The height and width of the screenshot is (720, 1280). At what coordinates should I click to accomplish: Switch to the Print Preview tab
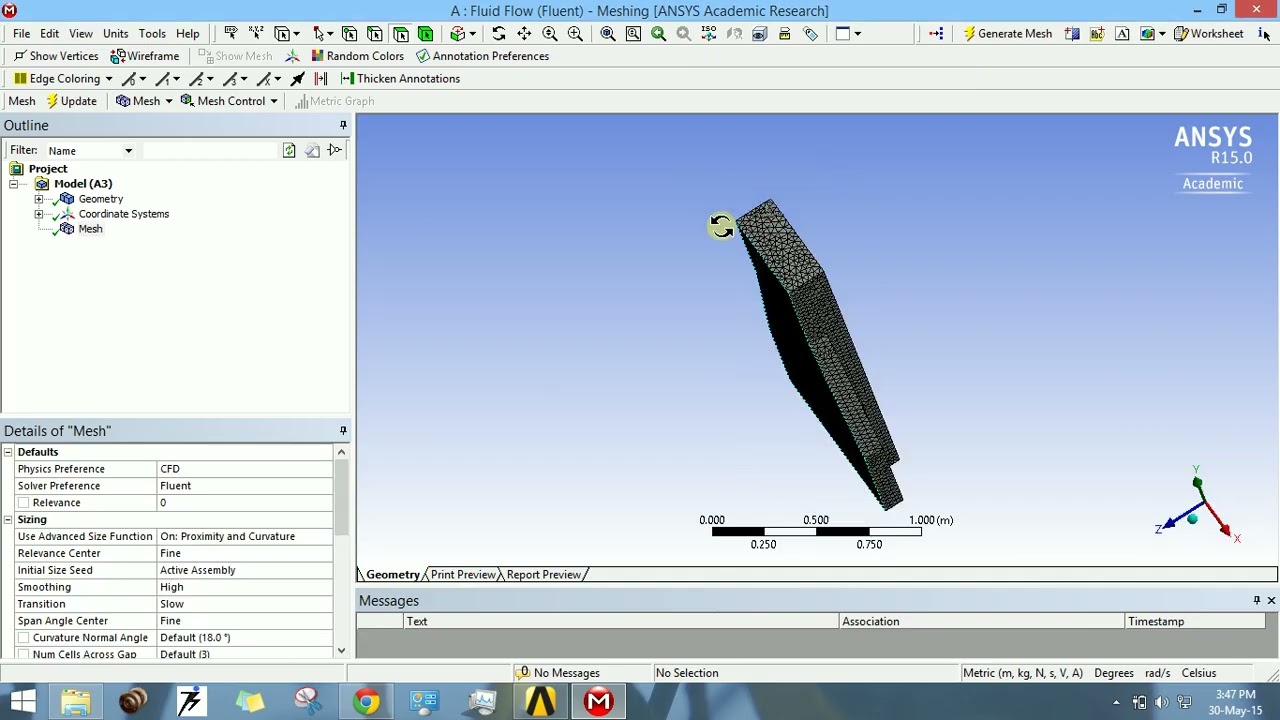[x=462, y=575]
